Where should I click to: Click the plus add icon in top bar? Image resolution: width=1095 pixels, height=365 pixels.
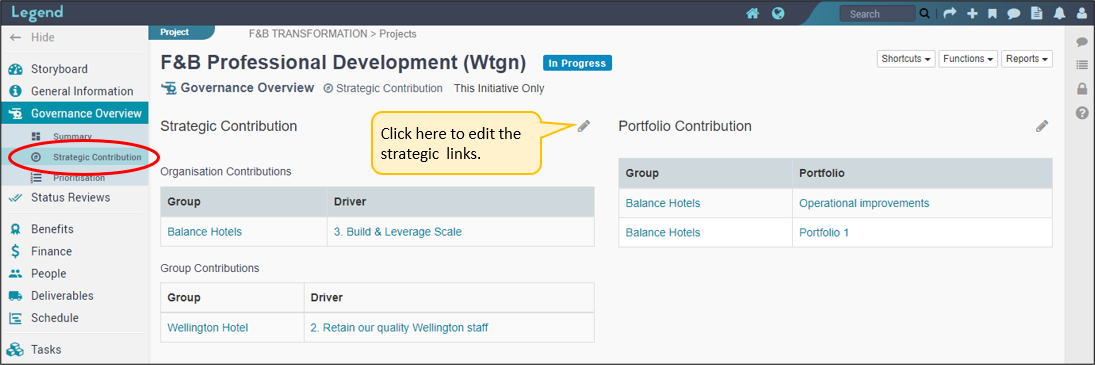[971, 13]
